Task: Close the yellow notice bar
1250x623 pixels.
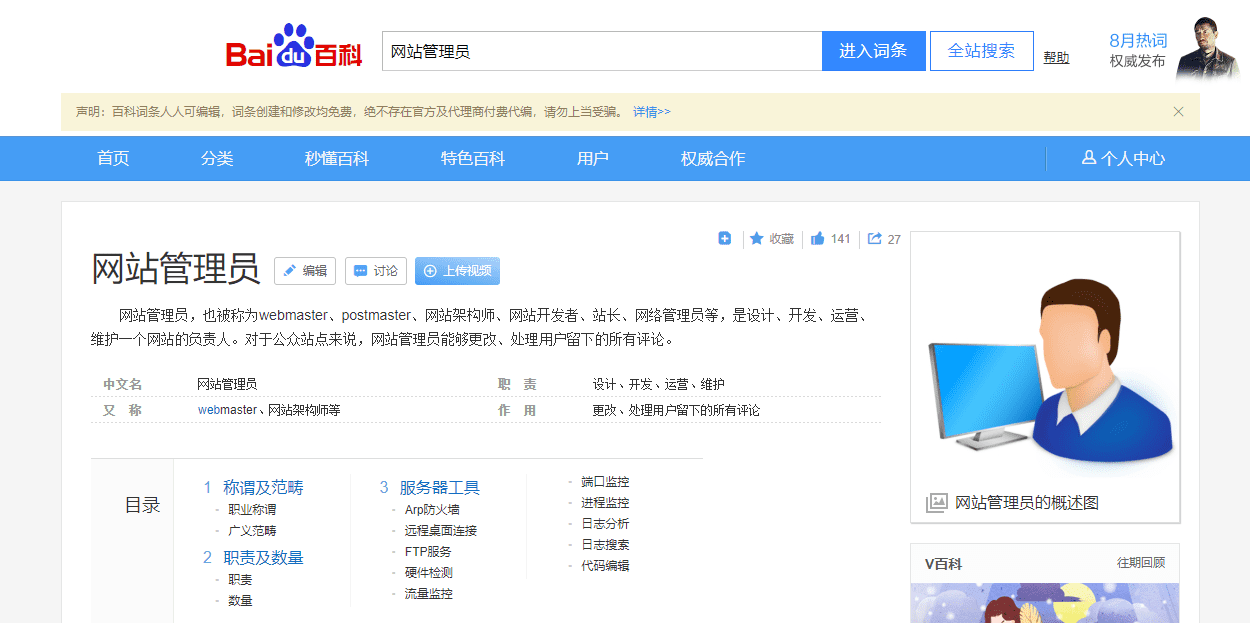Action: pos(1178,112)
